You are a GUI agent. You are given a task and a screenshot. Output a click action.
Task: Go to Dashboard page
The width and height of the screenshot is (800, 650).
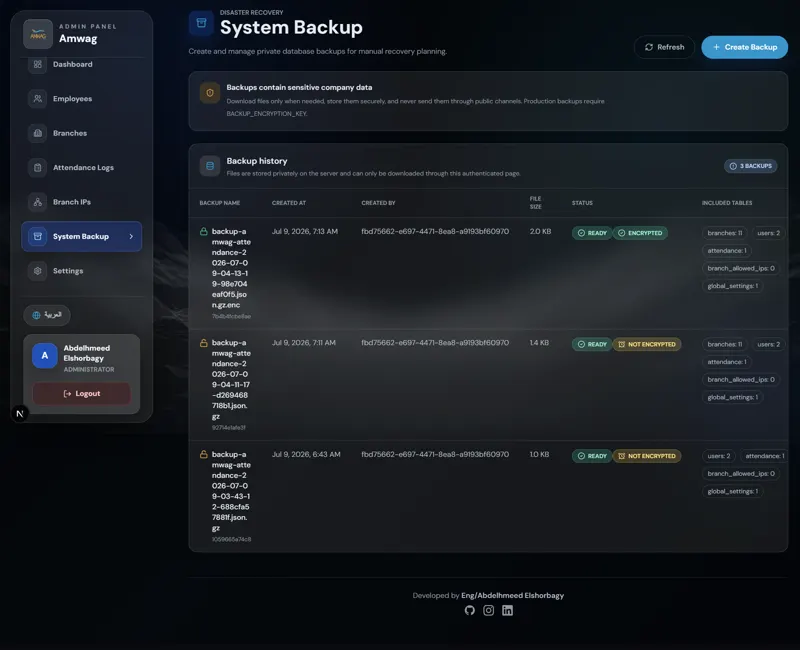click(82, 64)
